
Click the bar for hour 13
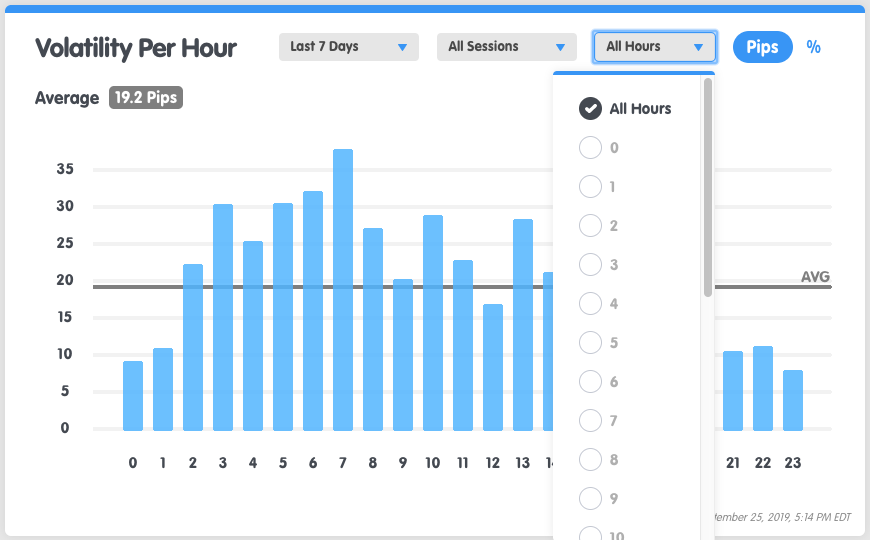(523, 325)
